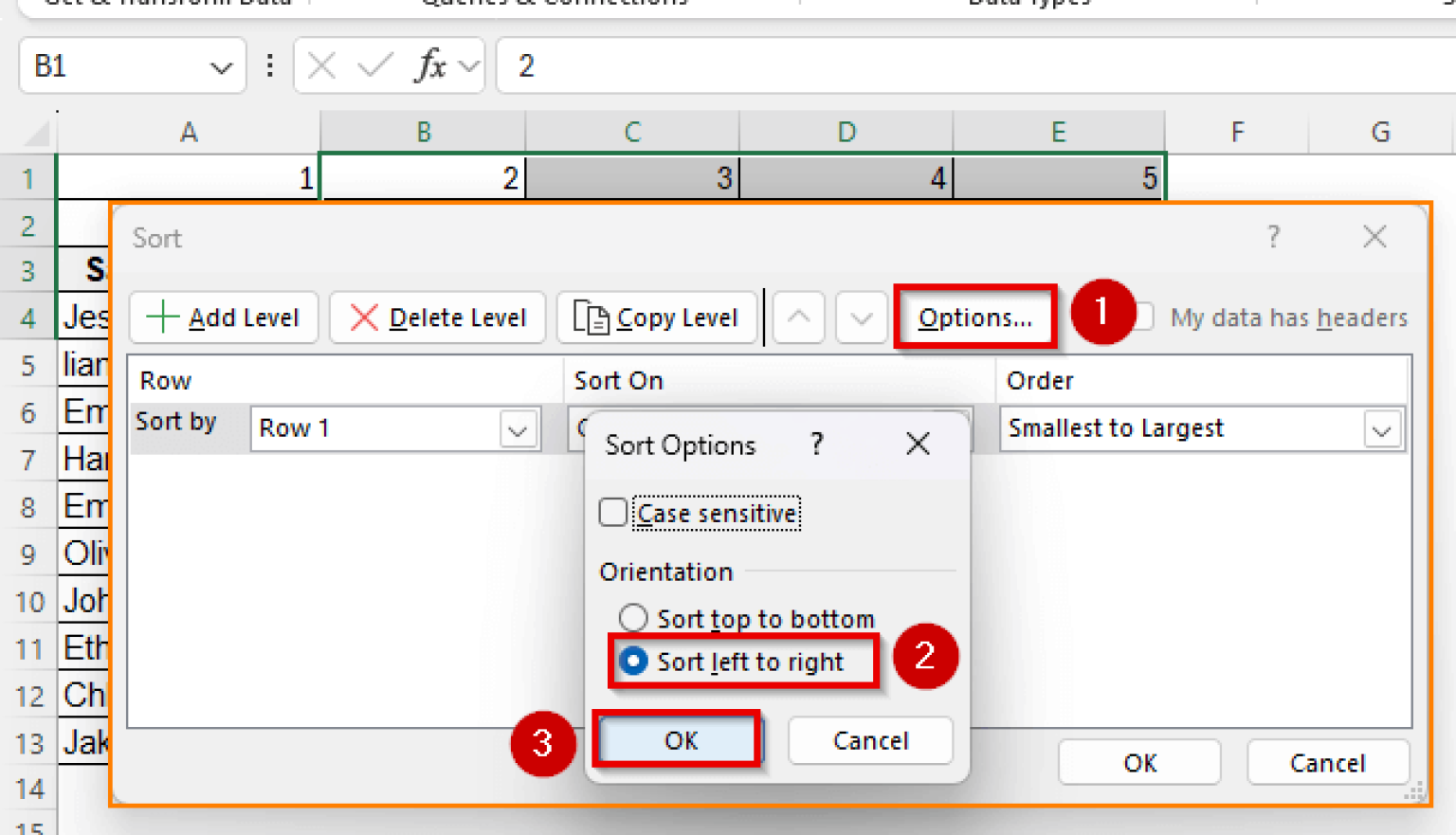Click inside the formula bar field
Screen dimensions: 1456x835
tap(976, 65)
